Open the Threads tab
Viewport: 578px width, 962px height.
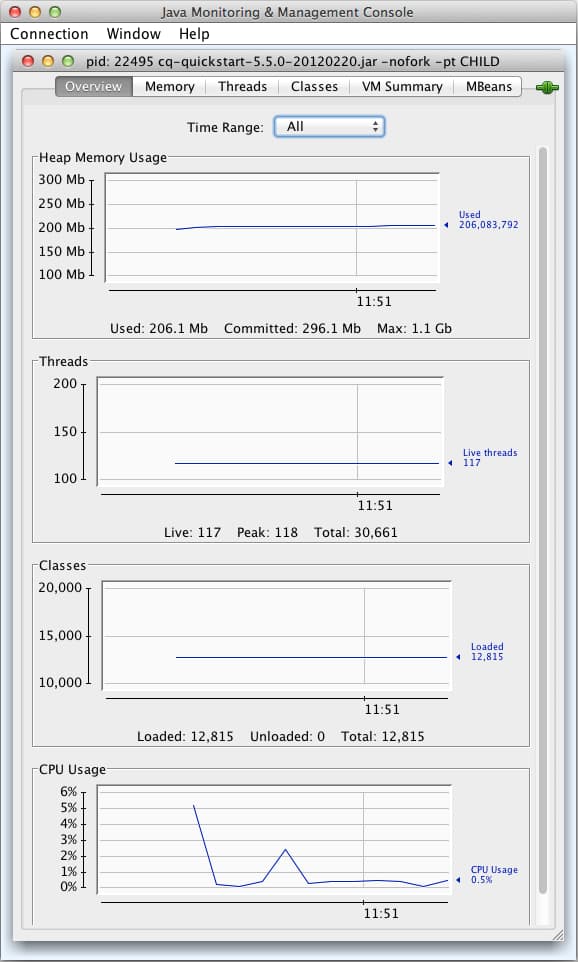[242, 87]
